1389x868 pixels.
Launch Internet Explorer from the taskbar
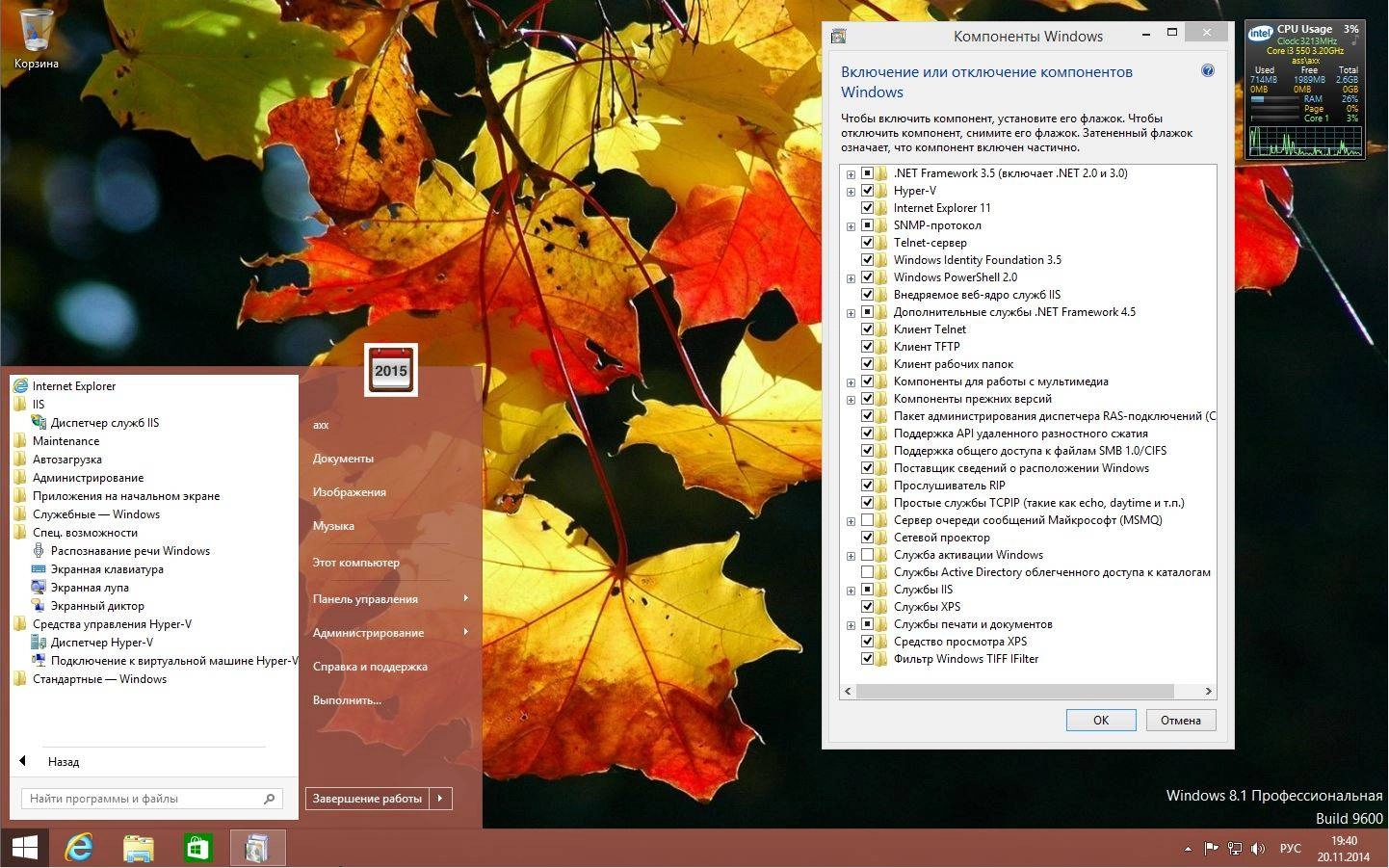click(x=79, y=848)
